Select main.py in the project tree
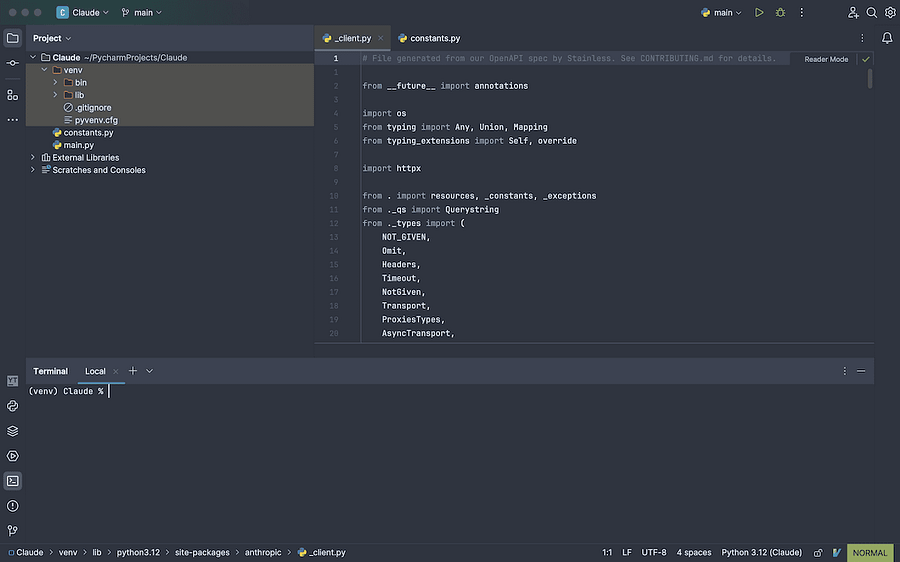Screen dimensions: 900x562 pyautogui.click(x=78, y=145)
